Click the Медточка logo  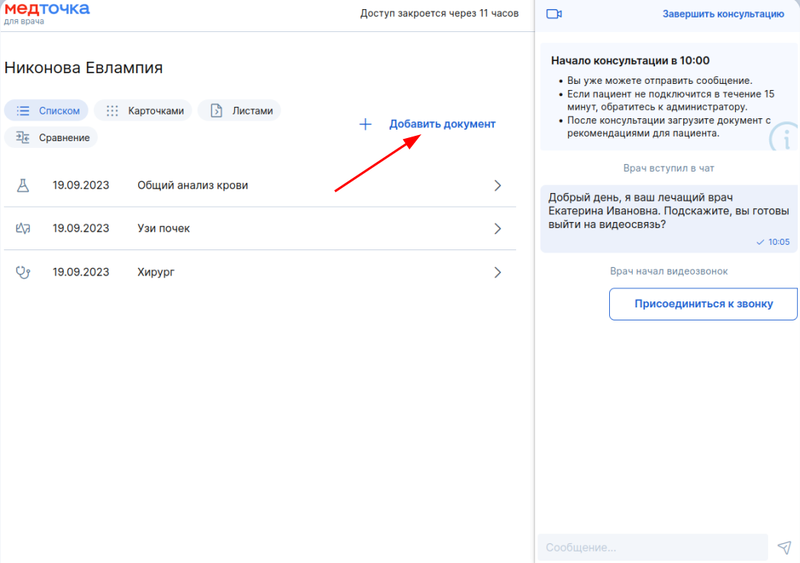tap(46, 13)
